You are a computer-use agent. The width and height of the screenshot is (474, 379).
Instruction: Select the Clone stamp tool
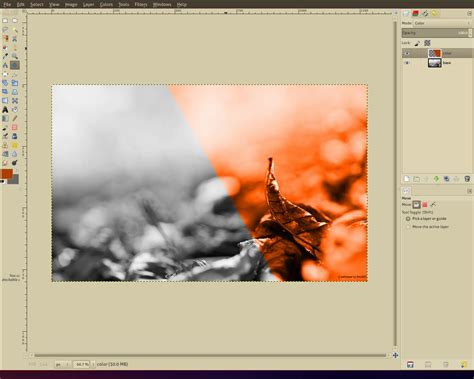point(5,145)
